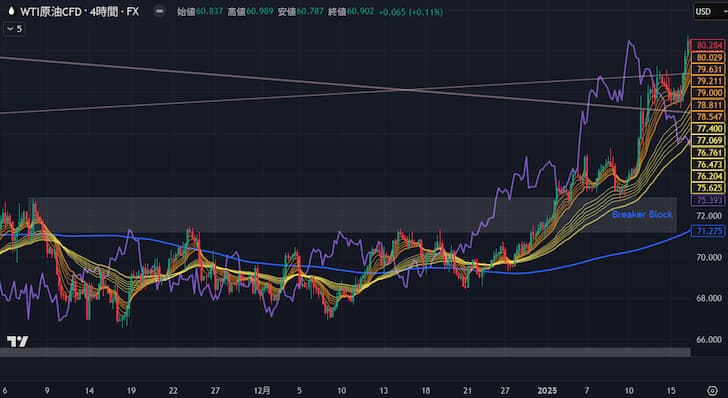Image resolution: width=728 pixels, height=398 pixels.
Task: Click the 77.069 price label
Action: [708, 140]
